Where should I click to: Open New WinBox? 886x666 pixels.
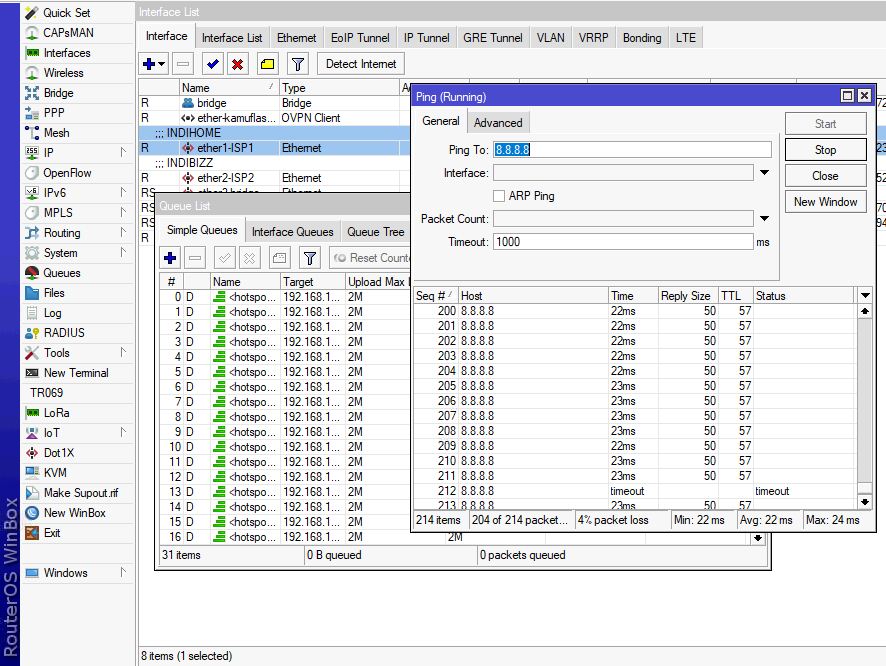(x=75, y=513)
